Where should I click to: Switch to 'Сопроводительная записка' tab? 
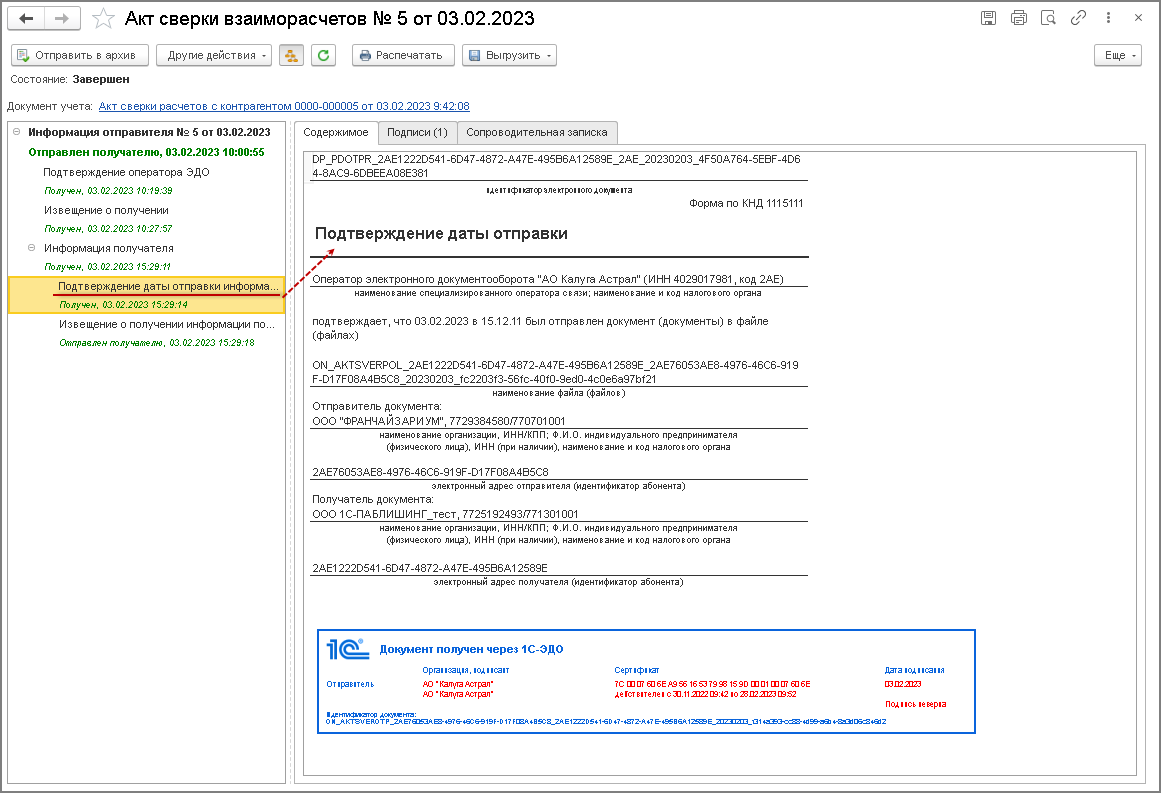point(537,133)
